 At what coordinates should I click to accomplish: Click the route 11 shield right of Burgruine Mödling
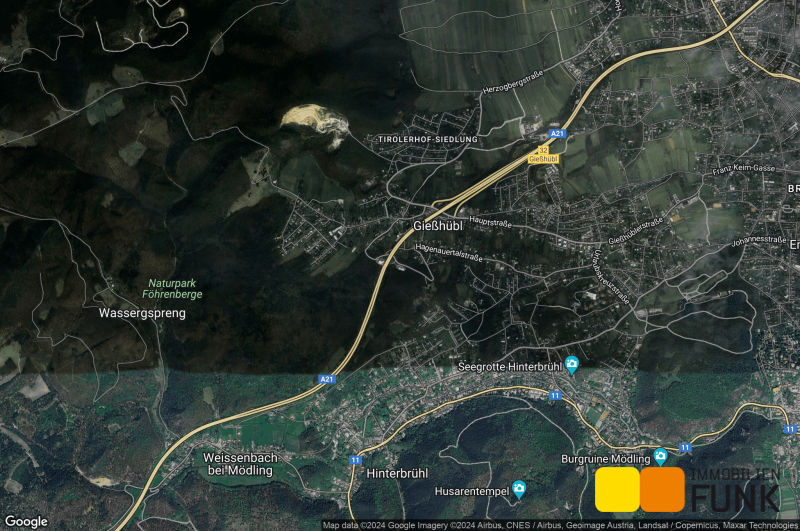[x=684, y=447]
